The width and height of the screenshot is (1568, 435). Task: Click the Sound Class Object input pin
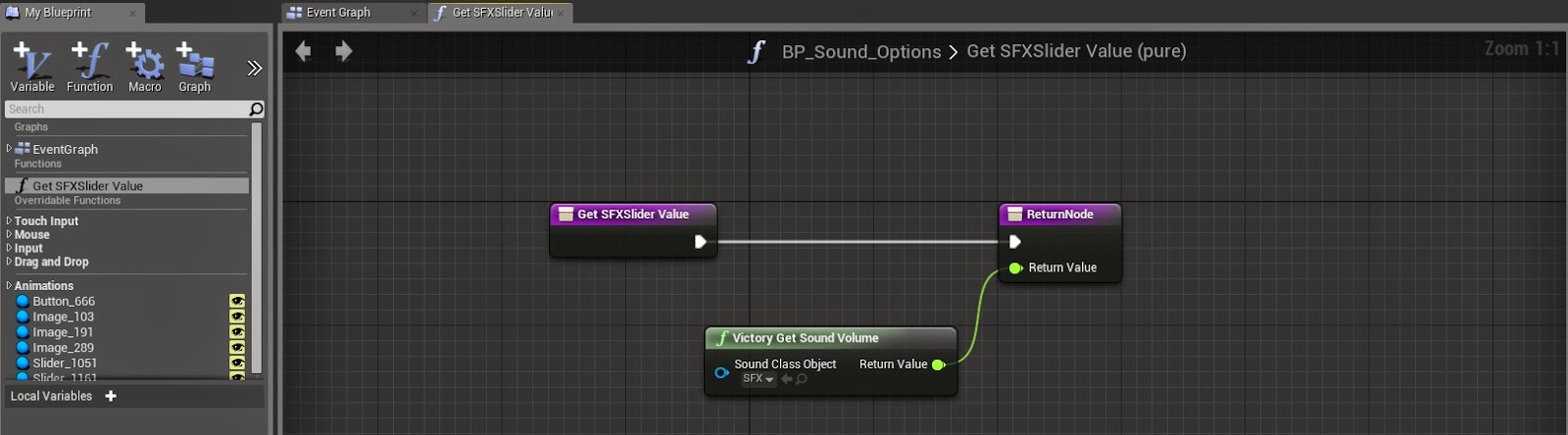point(721,373)
